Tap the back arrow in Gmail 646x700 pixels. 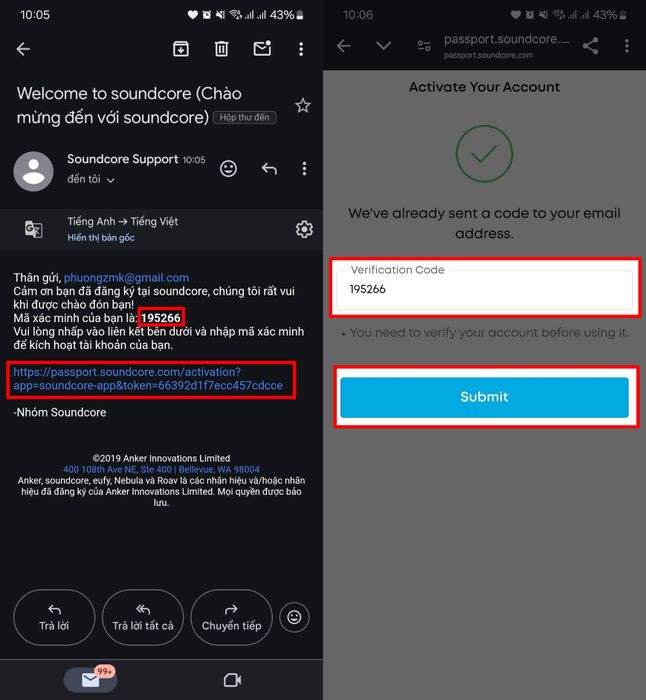(x=23, y=49)
